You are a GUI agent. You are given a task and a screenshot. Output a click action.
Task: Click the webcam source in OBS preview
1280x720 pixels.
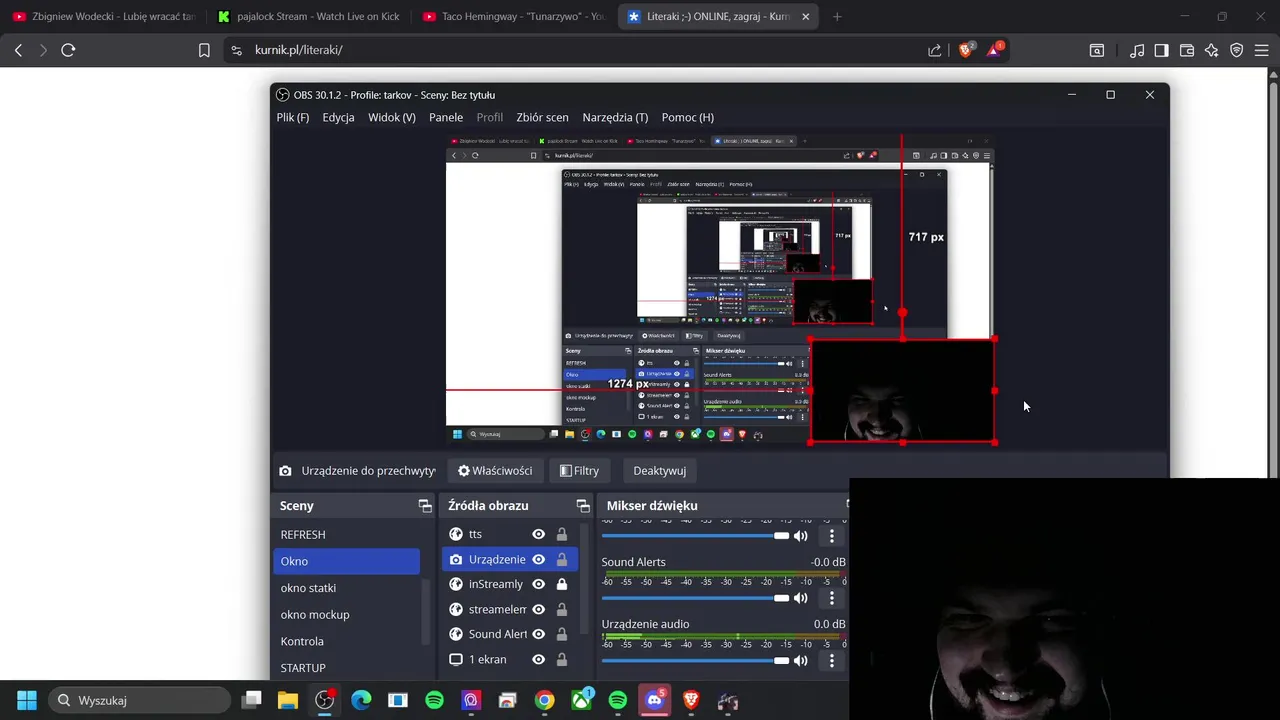[902, 391]
